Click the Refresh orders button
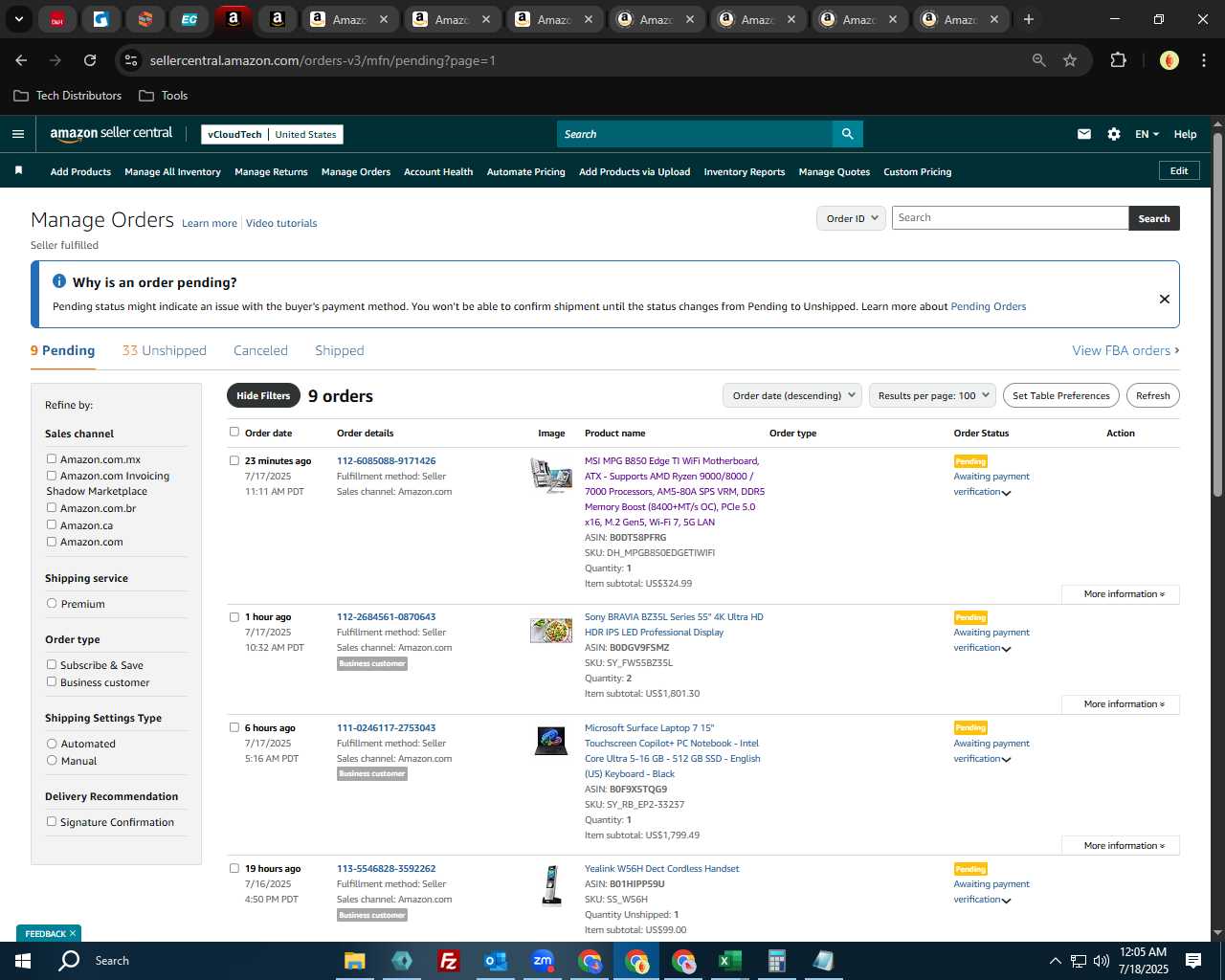The image size is (1225, 980). click(x=1152, y=395)
